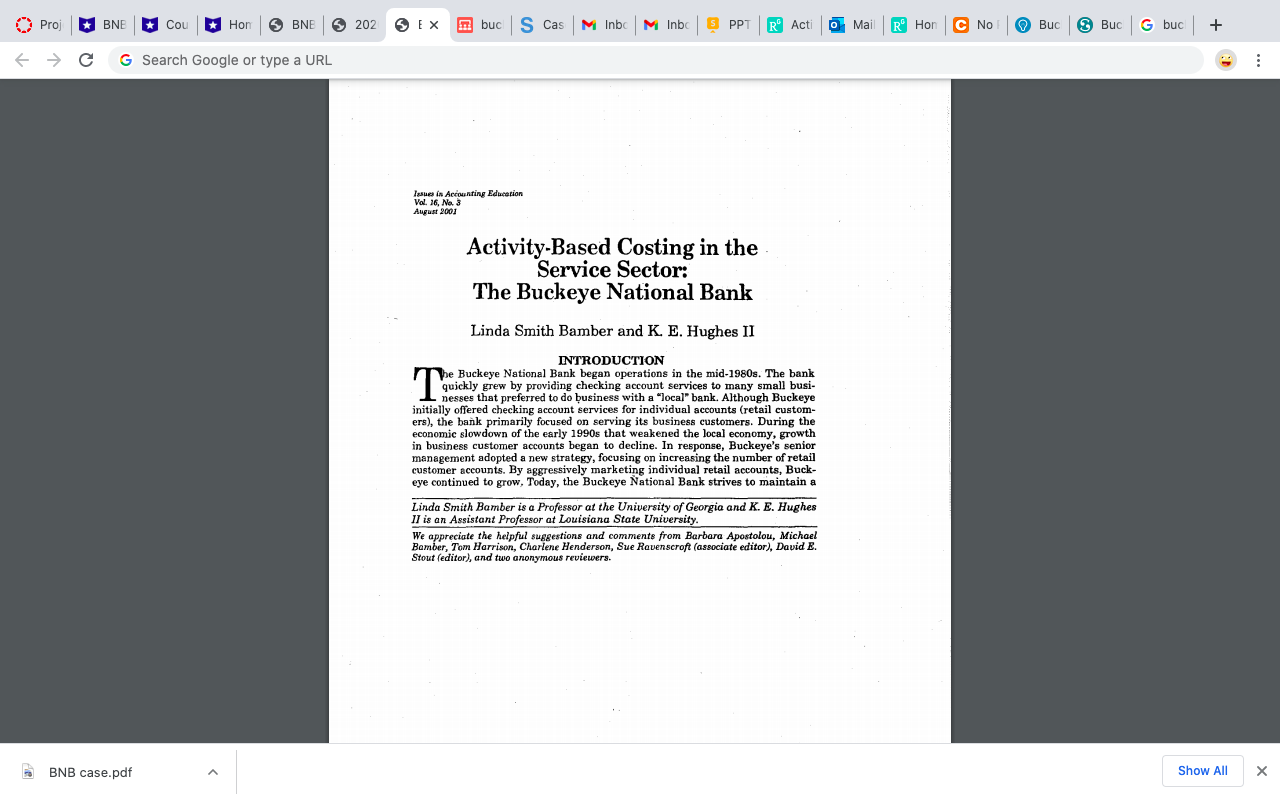This screenshot has height=800, width=1280.
Task: Switch to the Cou tab
Action: pos(165,25)
